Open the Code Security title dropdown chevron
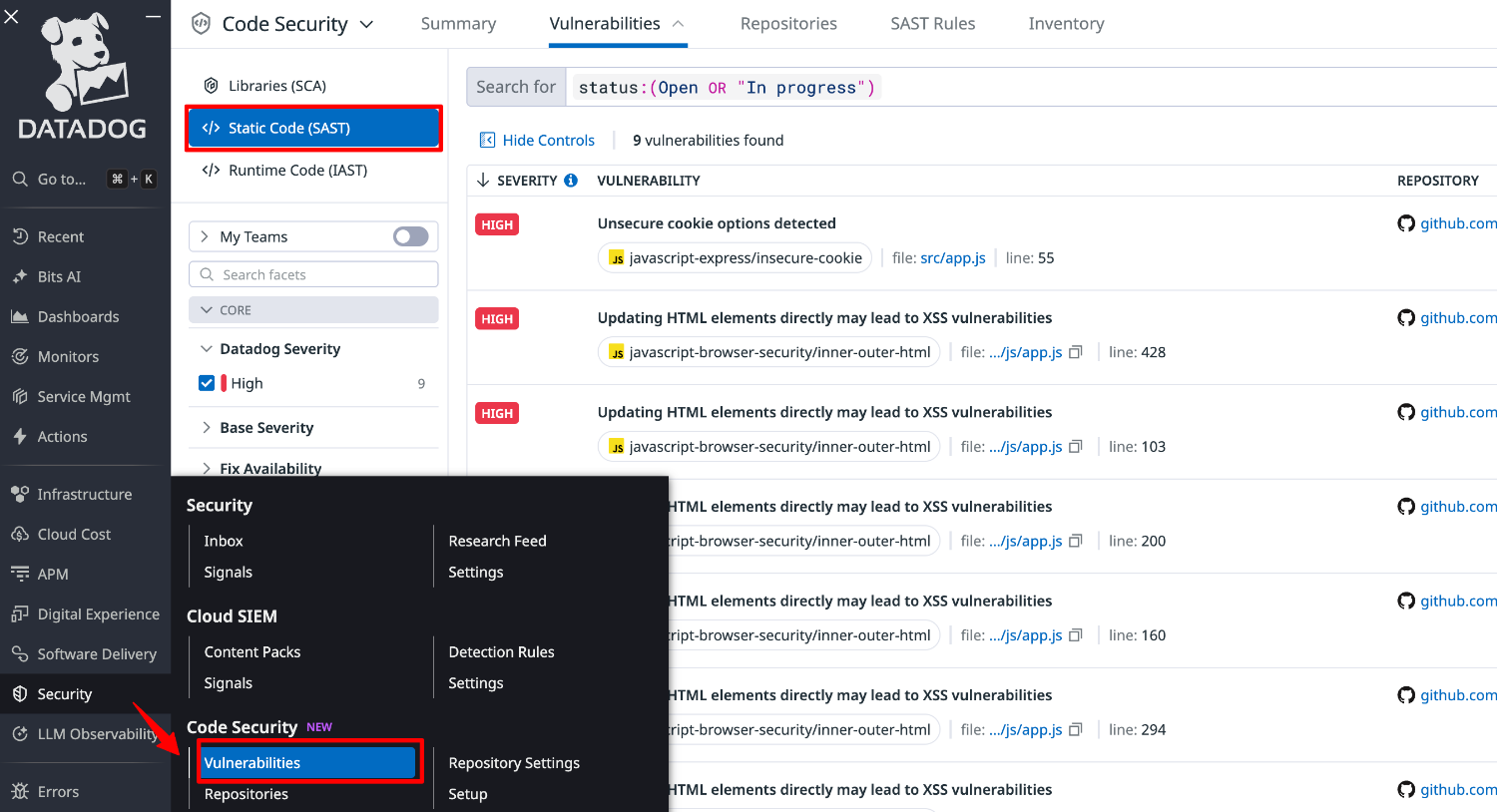Viewport: 1497px width, 812px height. [366, 24]
